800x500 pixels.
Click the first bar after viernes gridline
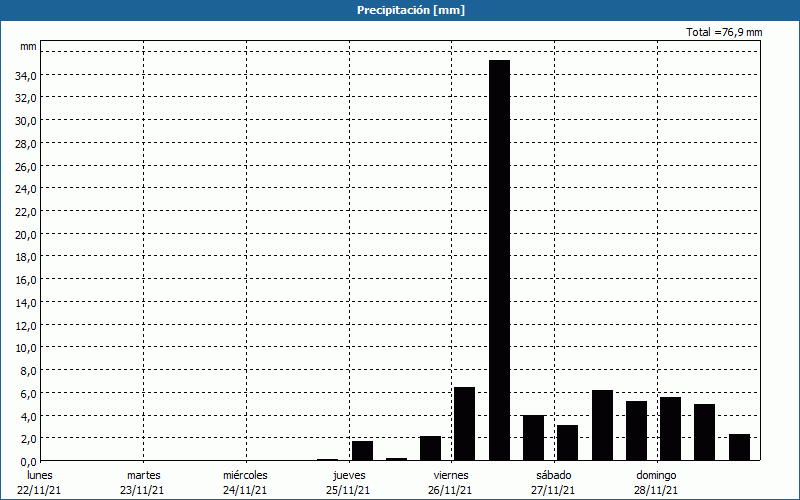point(464,424)
